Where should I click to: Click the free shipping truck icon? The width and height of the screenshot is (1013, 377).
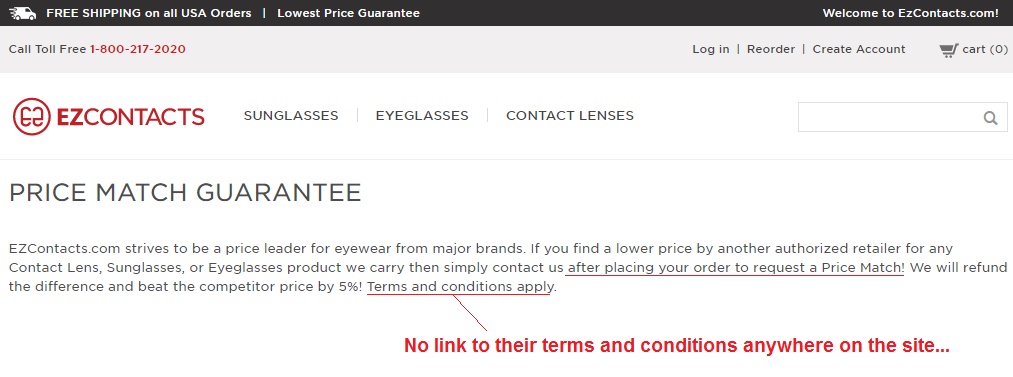pyautogui.click(x=23, y=13)
